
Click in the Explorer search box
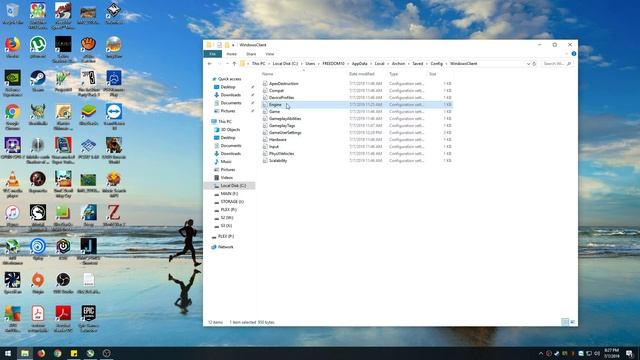[x=557, y=64]
